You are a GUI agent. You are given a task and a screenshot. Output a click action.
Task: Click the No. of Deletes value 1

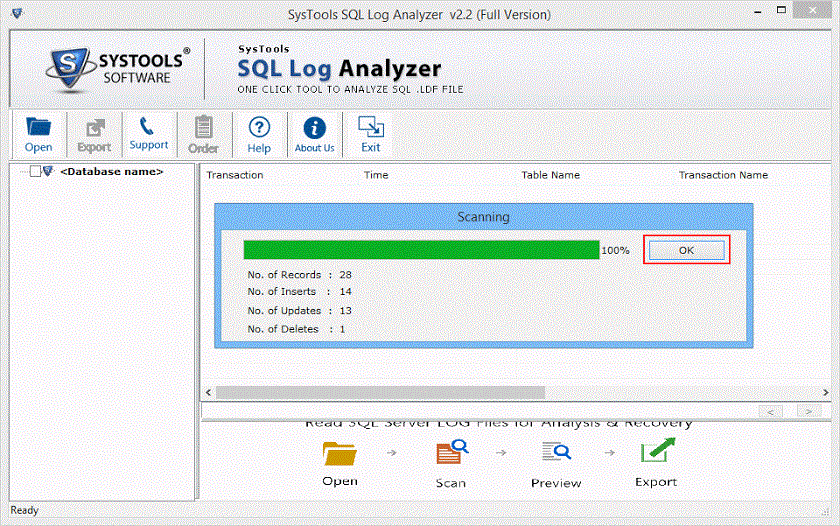coord(342,329)
